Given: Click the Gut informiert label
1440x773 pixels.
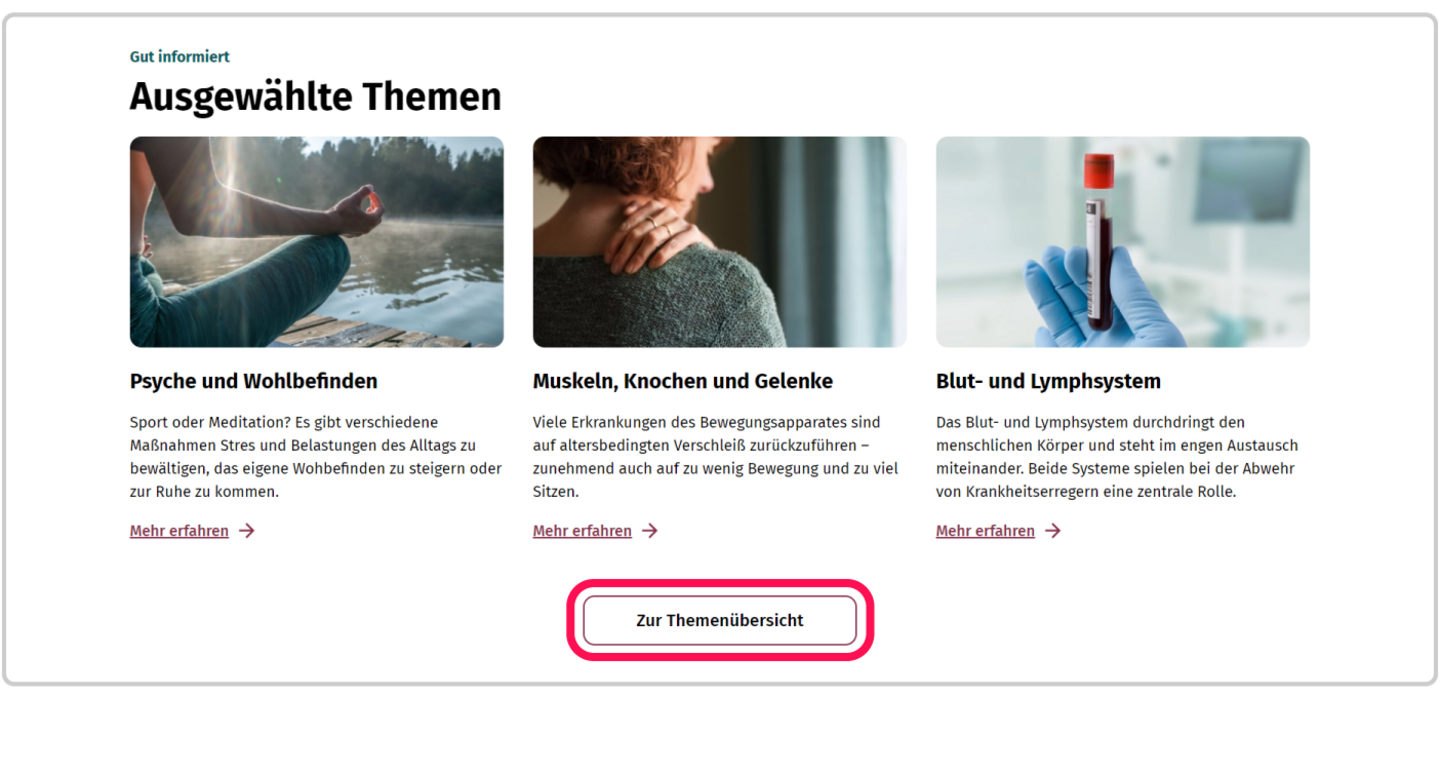Looking at the screenshot, I should click(x=180, y=57).
